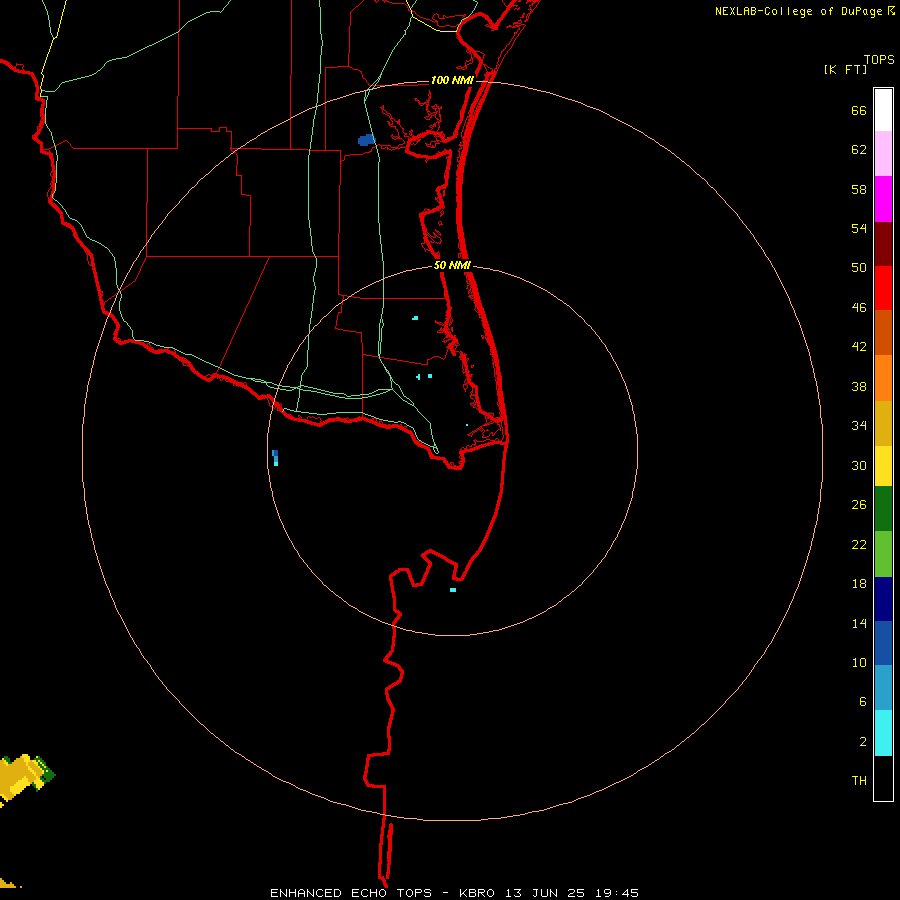Click the '46' legend value
Screen dimensions: 900x900
pos(859,307)
